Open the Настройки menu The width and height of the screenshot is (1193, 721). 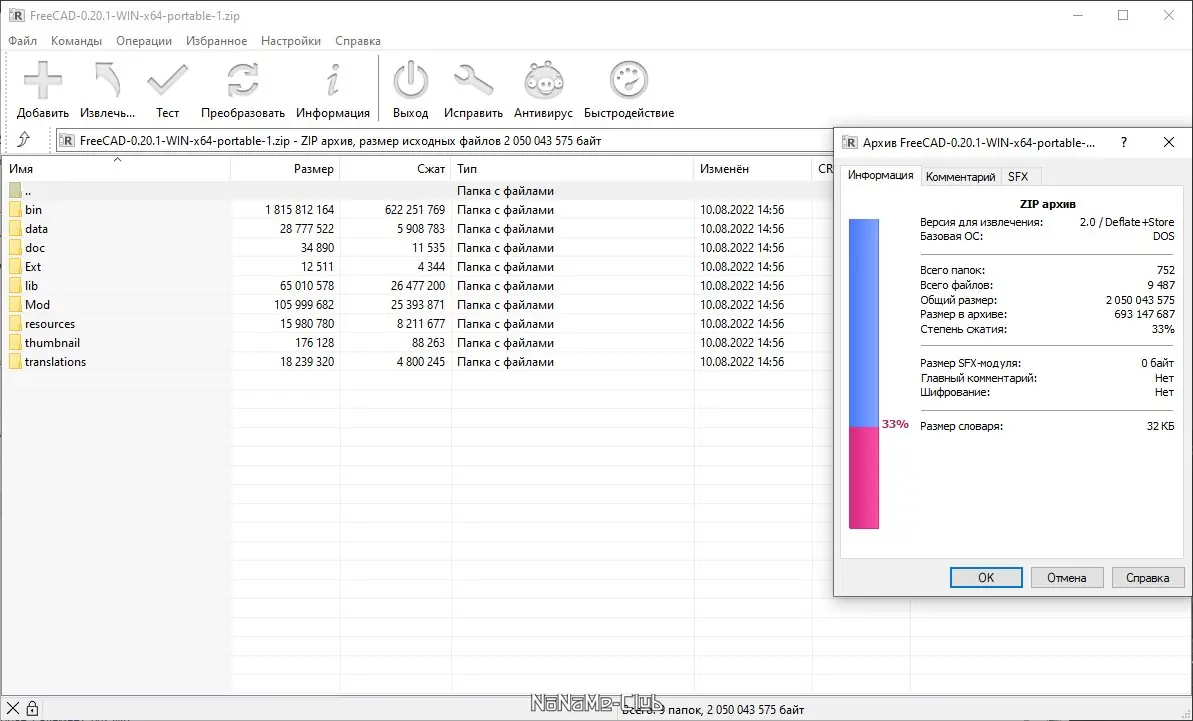click(291, 41)
